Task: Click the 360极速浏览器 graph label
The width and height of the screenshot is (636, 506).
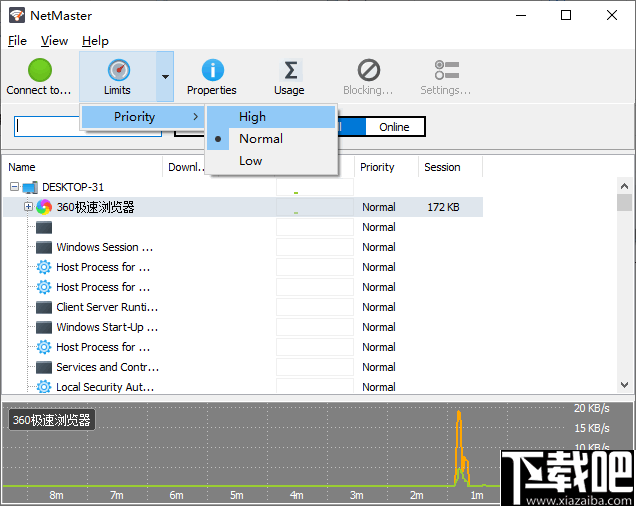Action: 52,420
